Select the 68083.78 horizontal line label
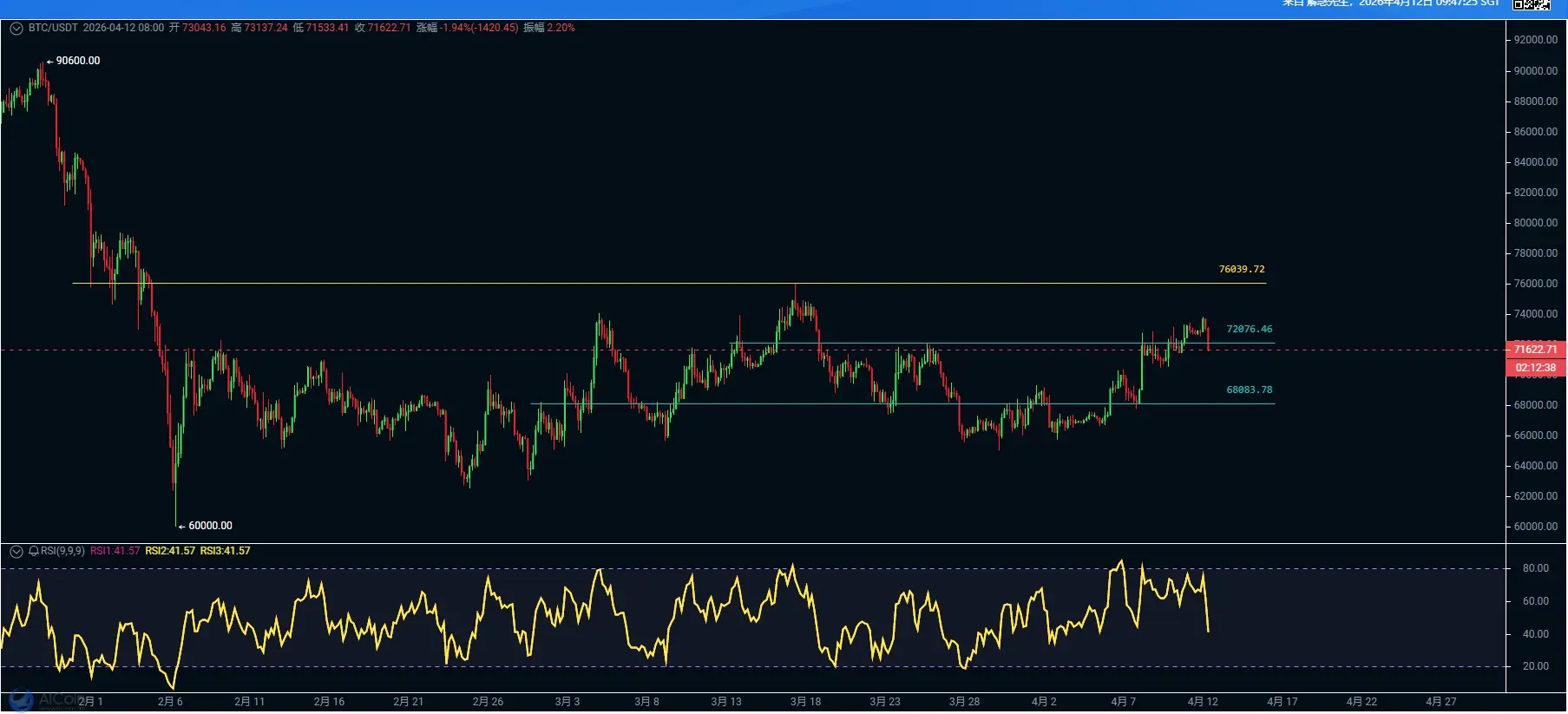1568x714 pixels. [x=1250, y=390]
